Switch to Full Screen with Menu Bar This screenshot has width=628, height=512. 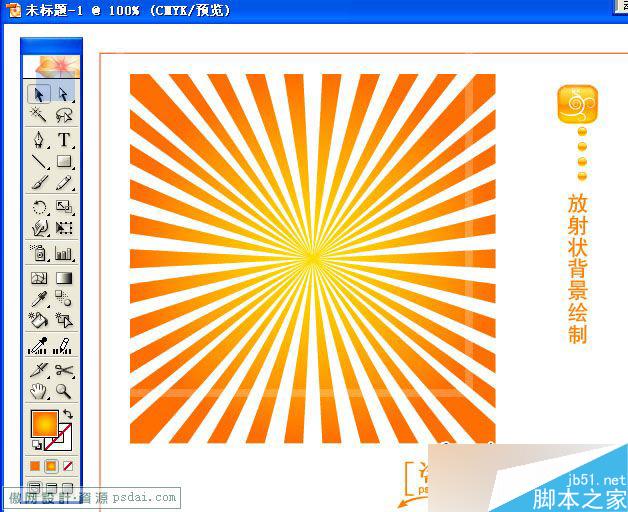click(51, 488)
